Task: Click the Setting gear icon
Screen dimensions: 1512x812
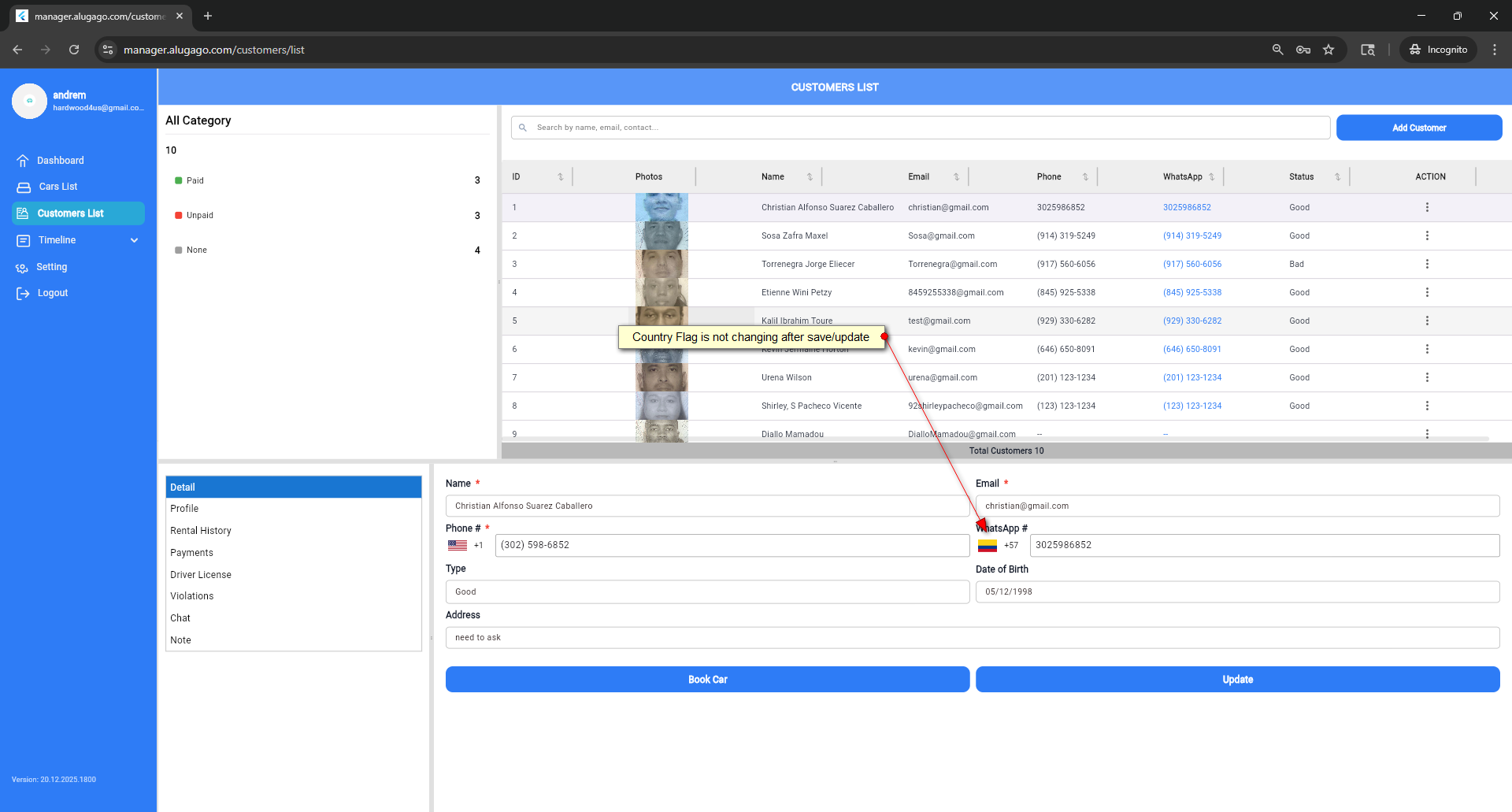Action: point(22,268)
